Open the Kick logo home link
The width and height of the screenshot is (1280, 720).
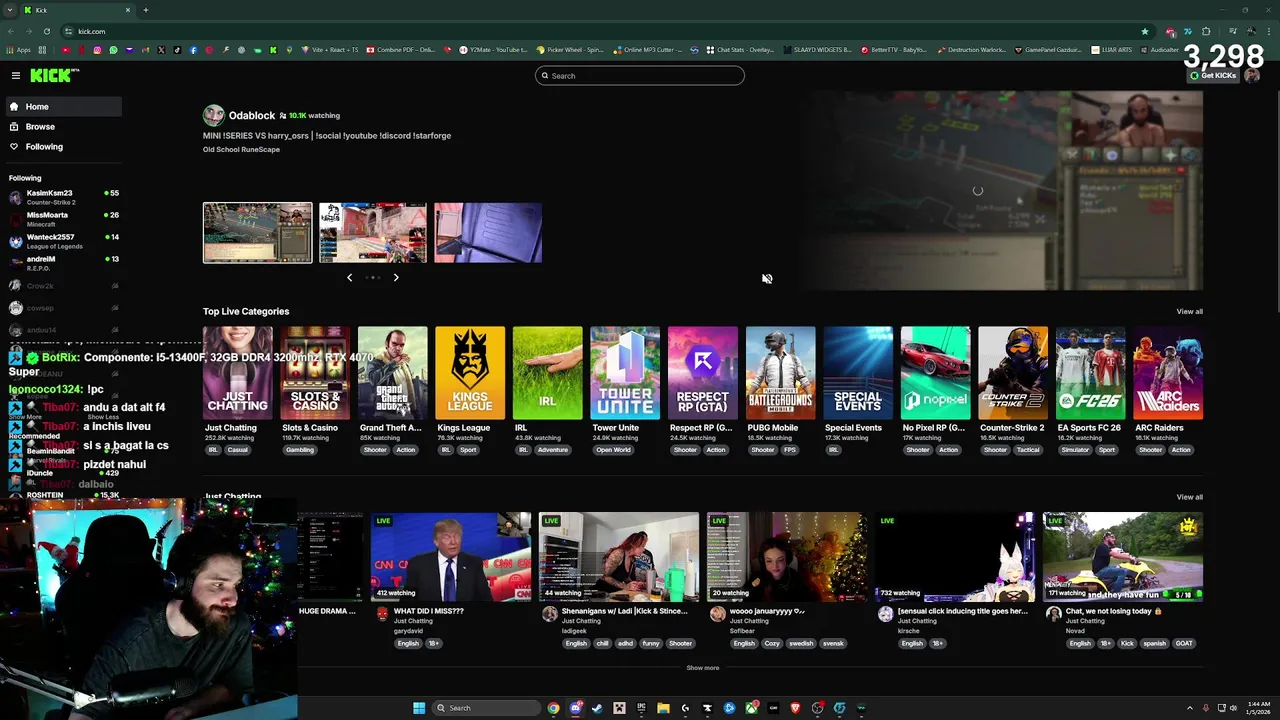[x=54, y=76]
